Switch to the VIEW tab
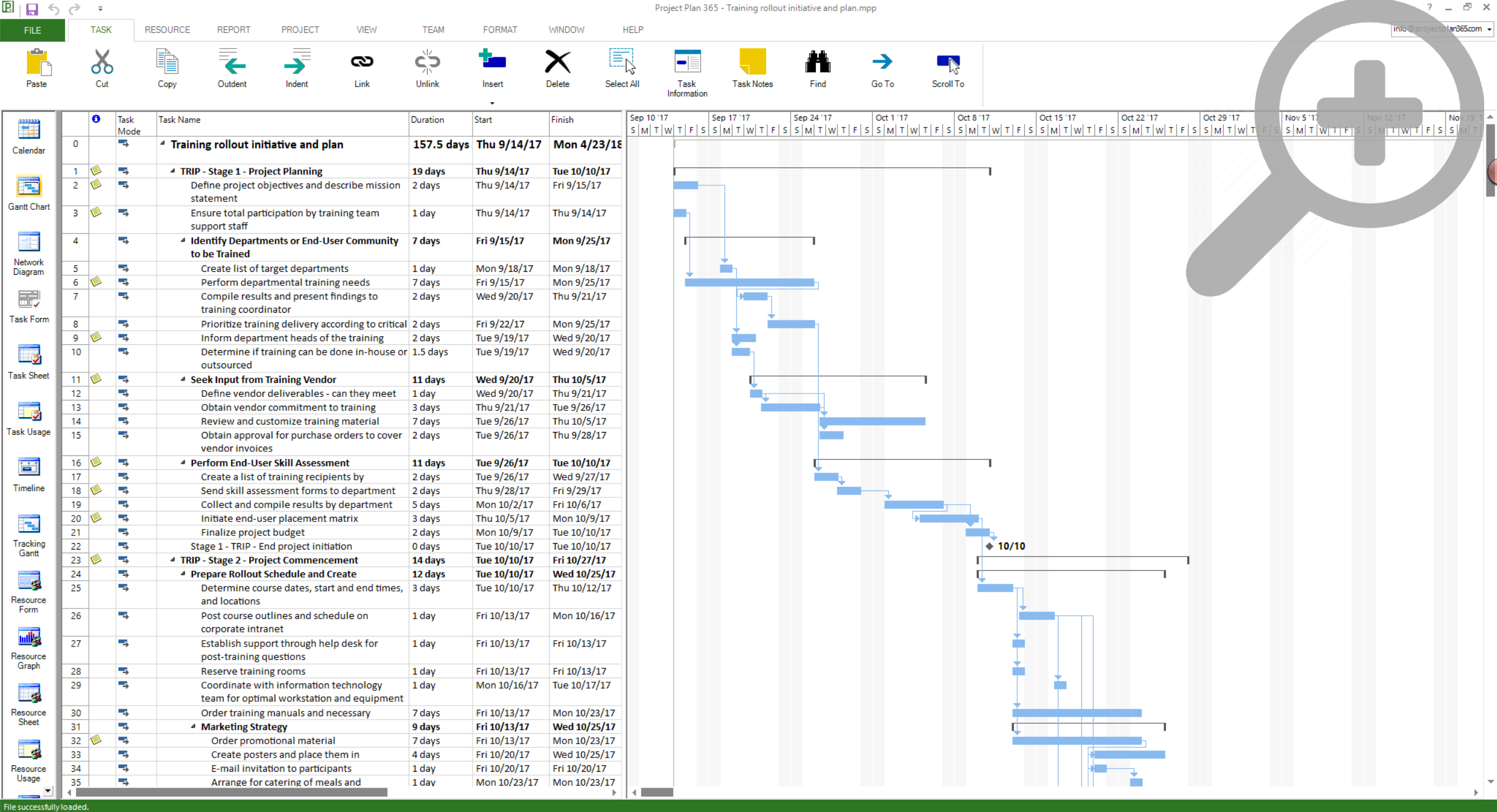Screen dimensions: 1497x812 (x=367, y=30)
